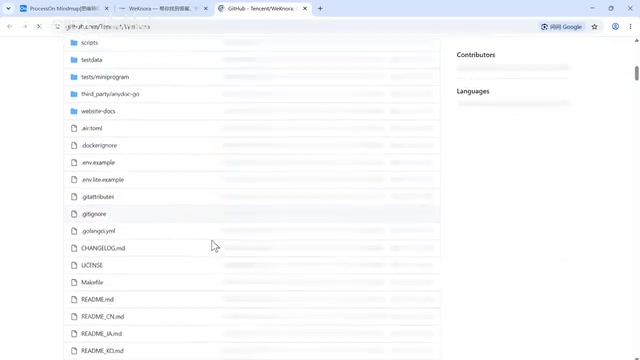
Task: Click the file icon beside .golangci.yml
Action: (x=74, y=231)
